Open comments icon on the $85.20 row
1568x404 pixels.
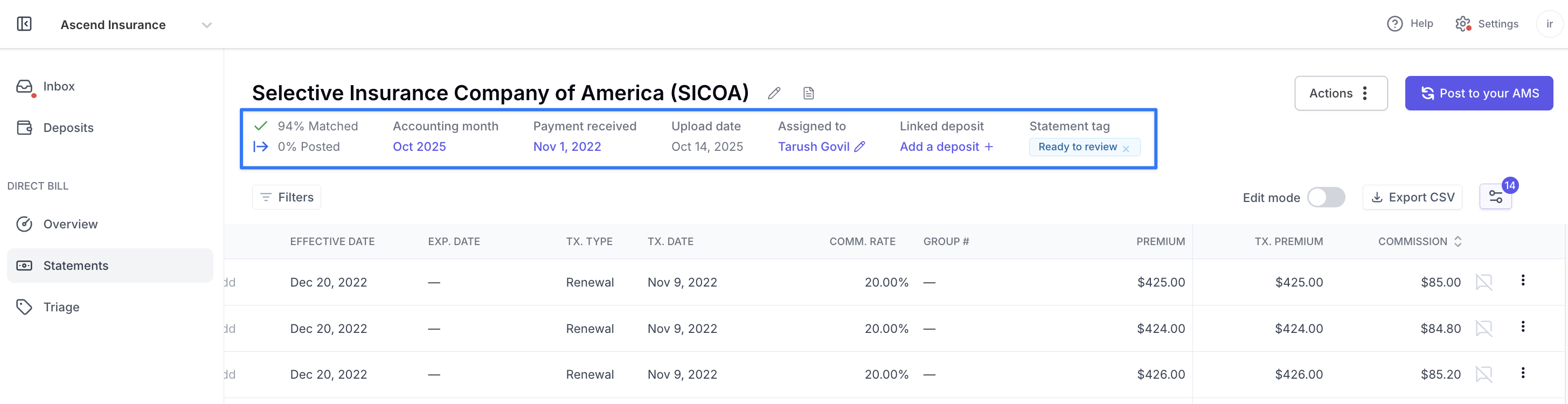point(1483,374)
